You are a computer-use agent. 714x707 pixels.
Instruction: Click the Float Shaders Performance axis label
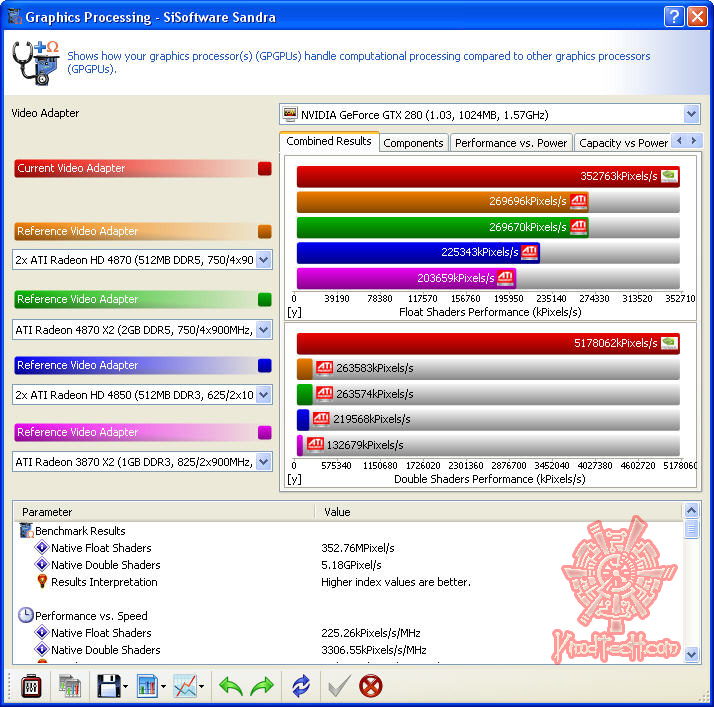pos(490,312)
